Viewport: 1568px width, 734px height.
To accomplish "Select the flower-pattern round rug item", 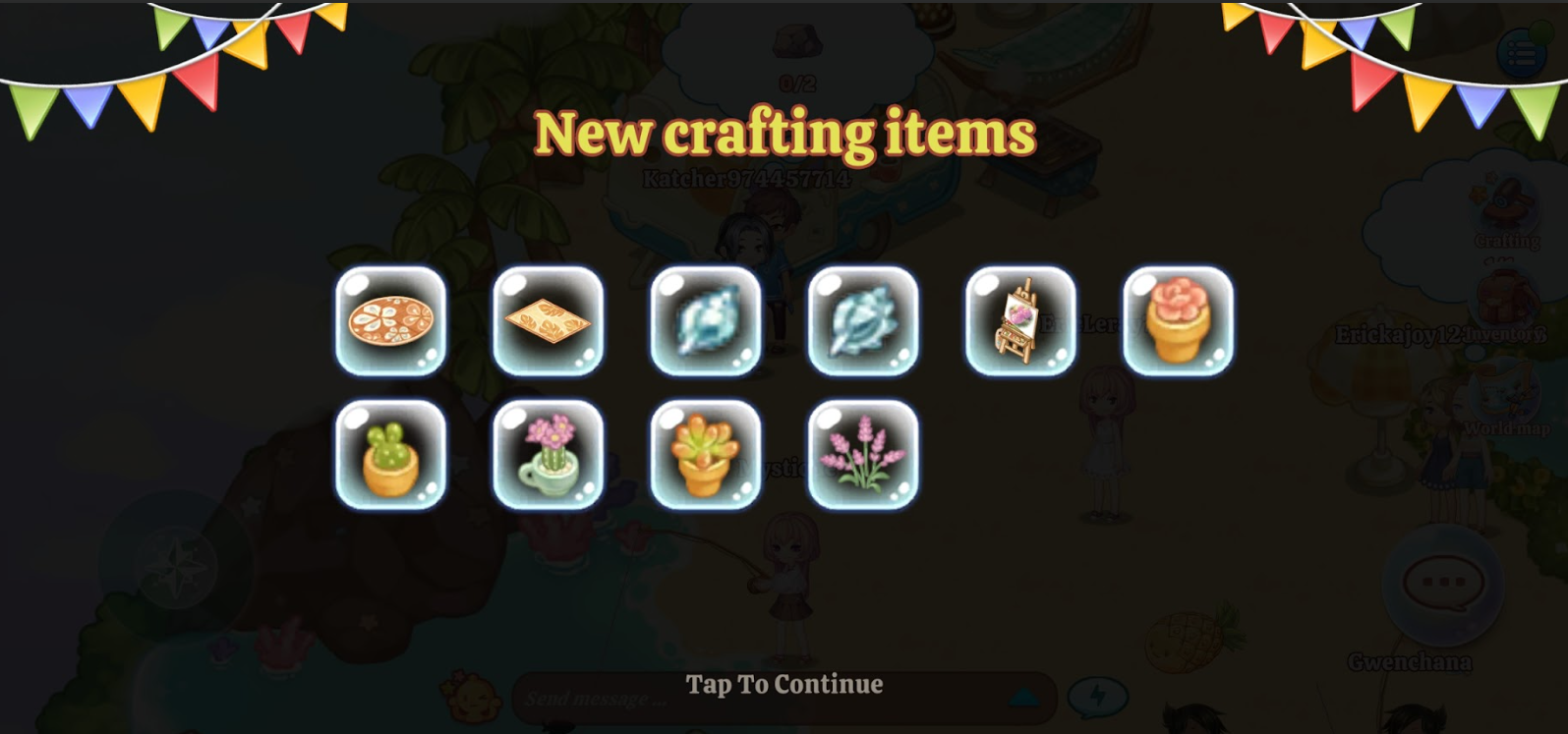I will [390, 321].
